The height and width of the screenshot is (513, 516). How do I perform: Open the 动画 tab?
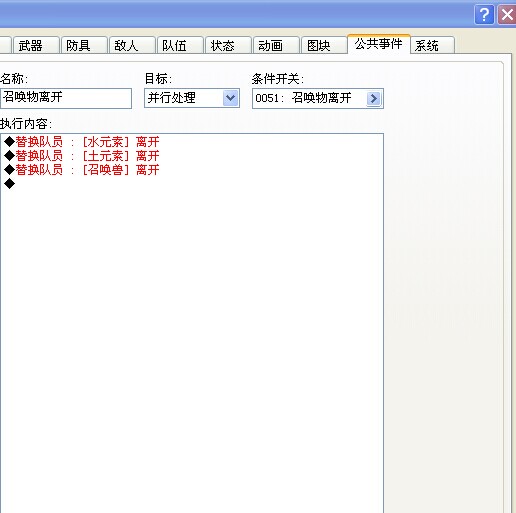point(276,45)
